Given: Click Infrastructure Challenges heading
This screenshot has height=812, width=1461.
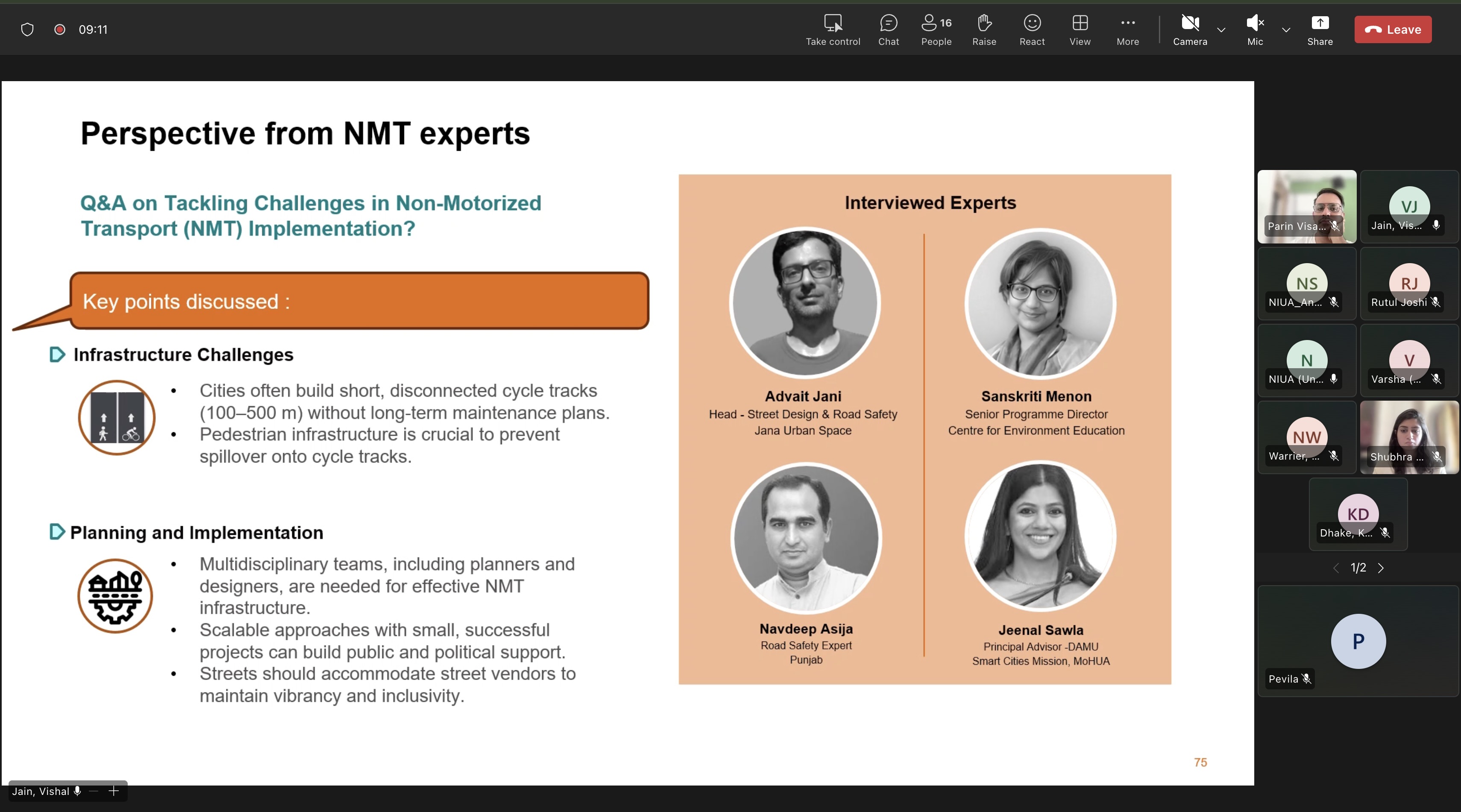Looking at the screenshot, I should [x=183, y=355].
